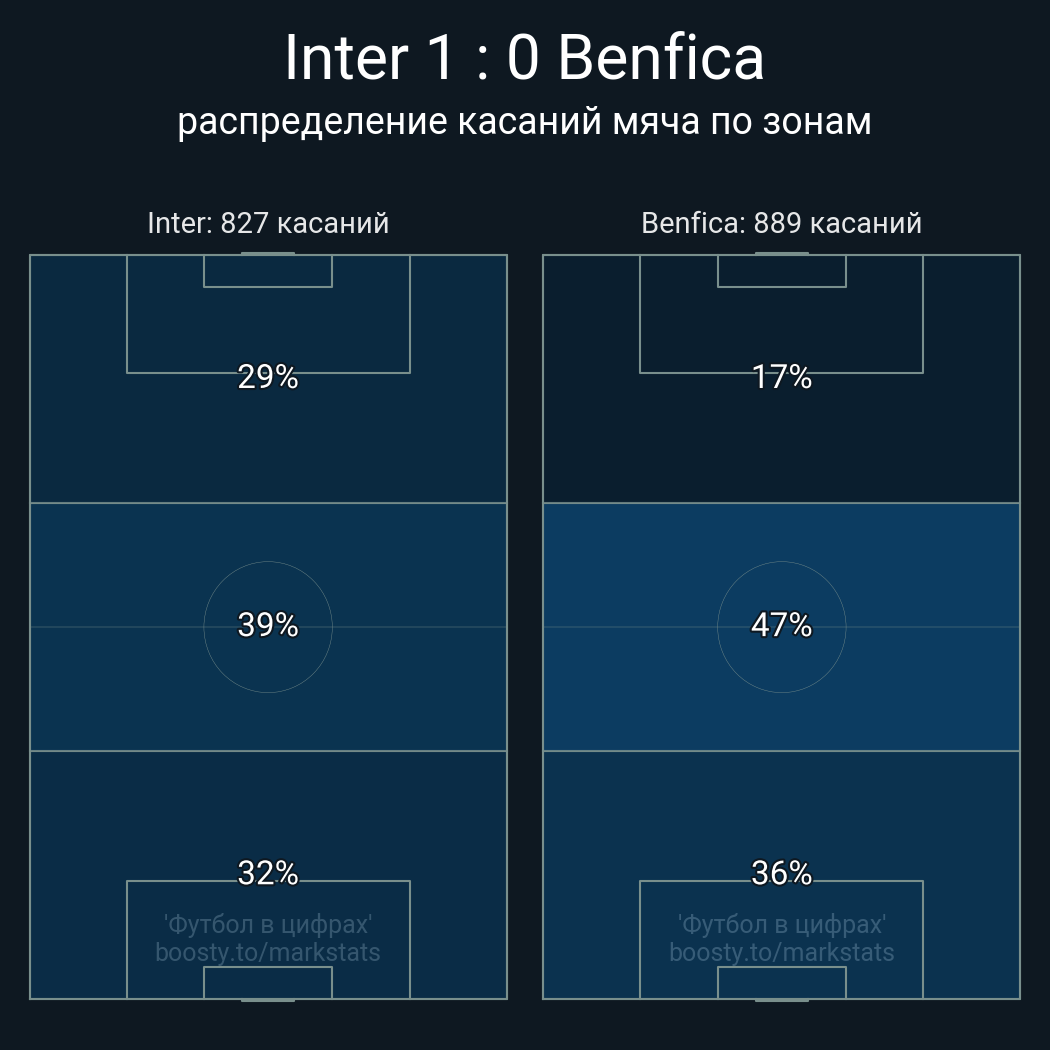Click the bottom goal area on Benfica pitch
The image size is (1050, 1050).
(781, 982)
